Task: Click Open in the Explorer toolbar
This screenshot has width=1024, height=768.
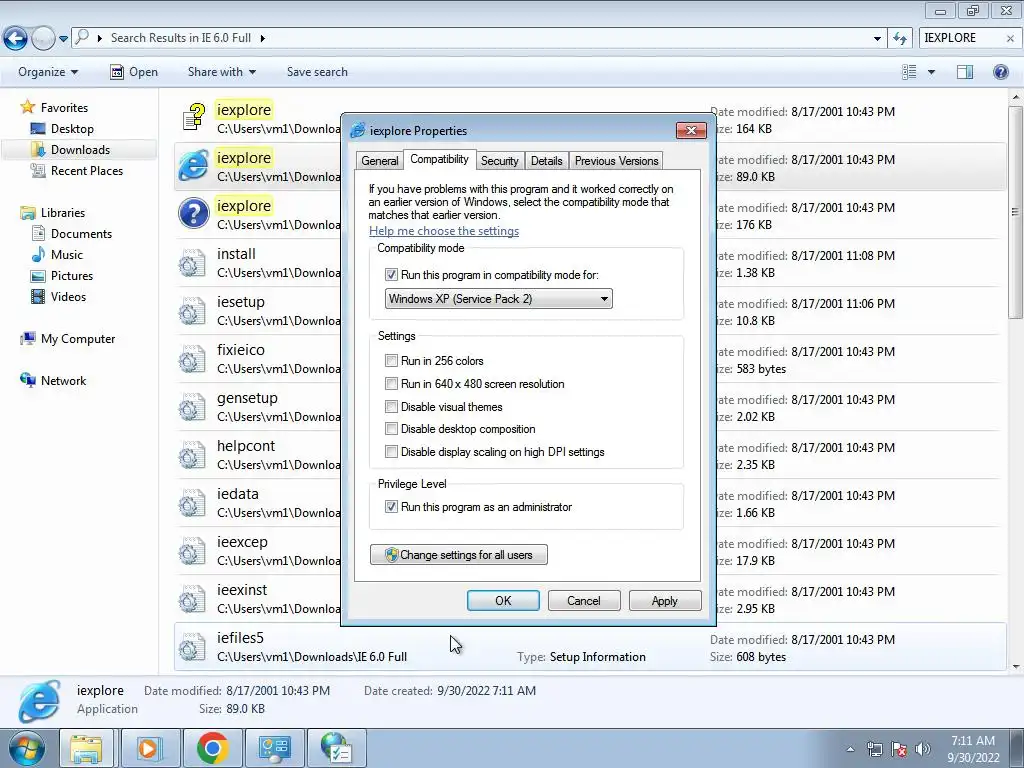Action: click(134, 72)
